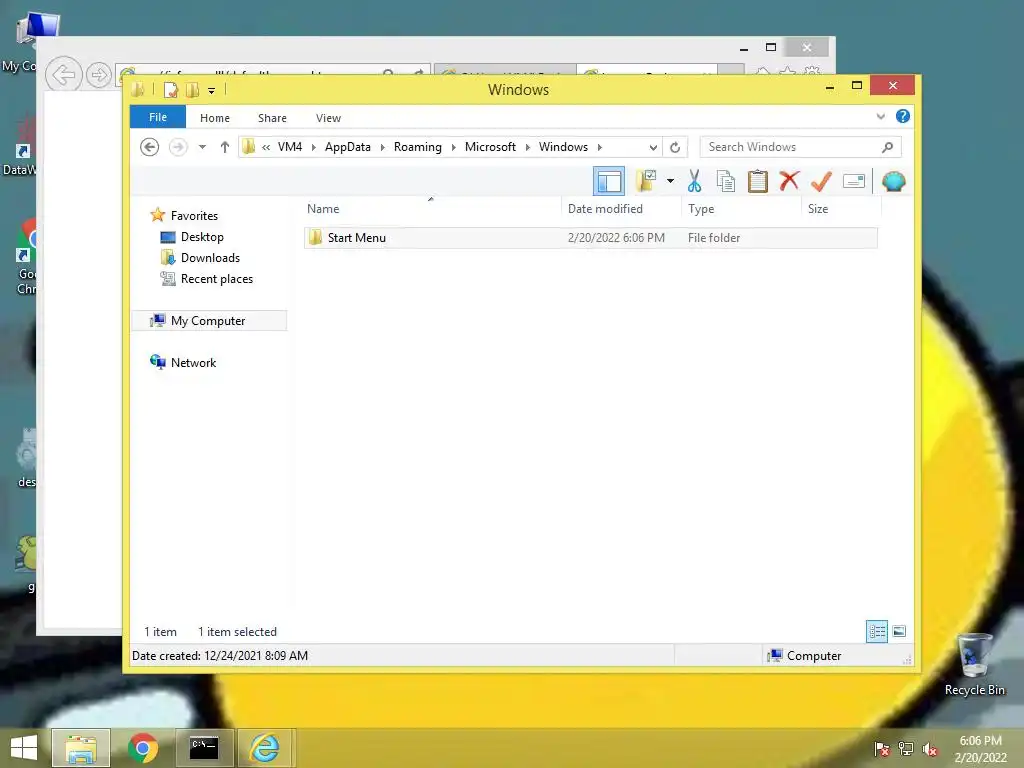
Task: Switch to the View ribbon tab
Action: click(x=328, y=118)
